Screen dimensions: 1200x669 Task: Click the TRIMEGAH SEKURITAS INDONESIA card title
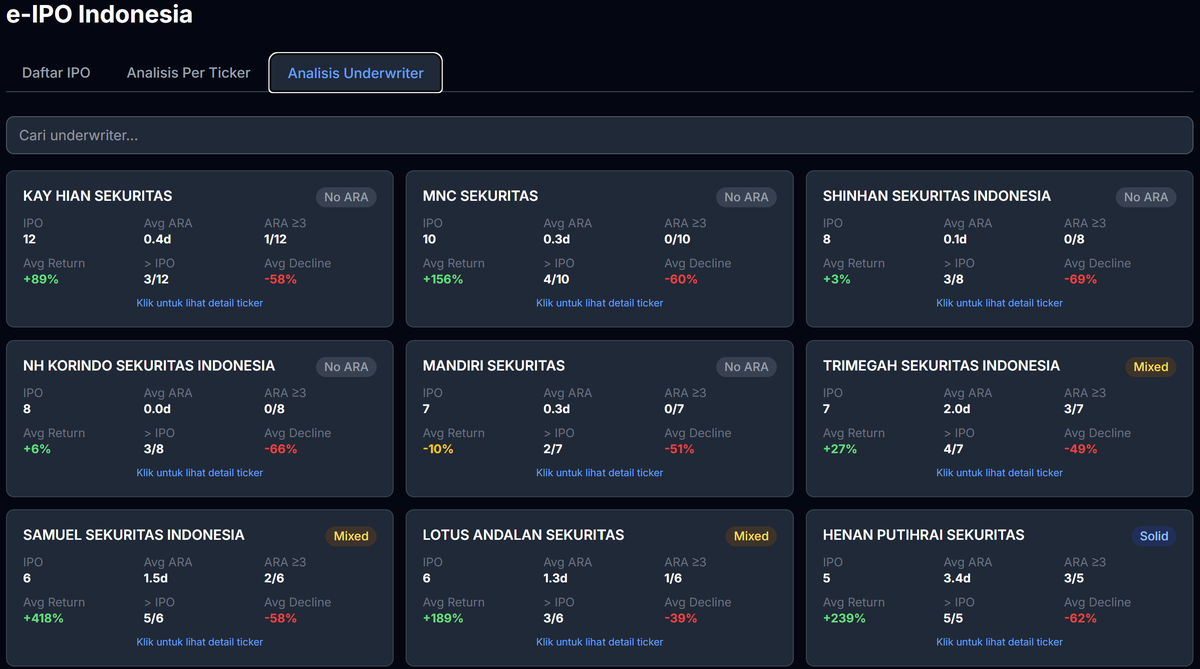point(941,366)
